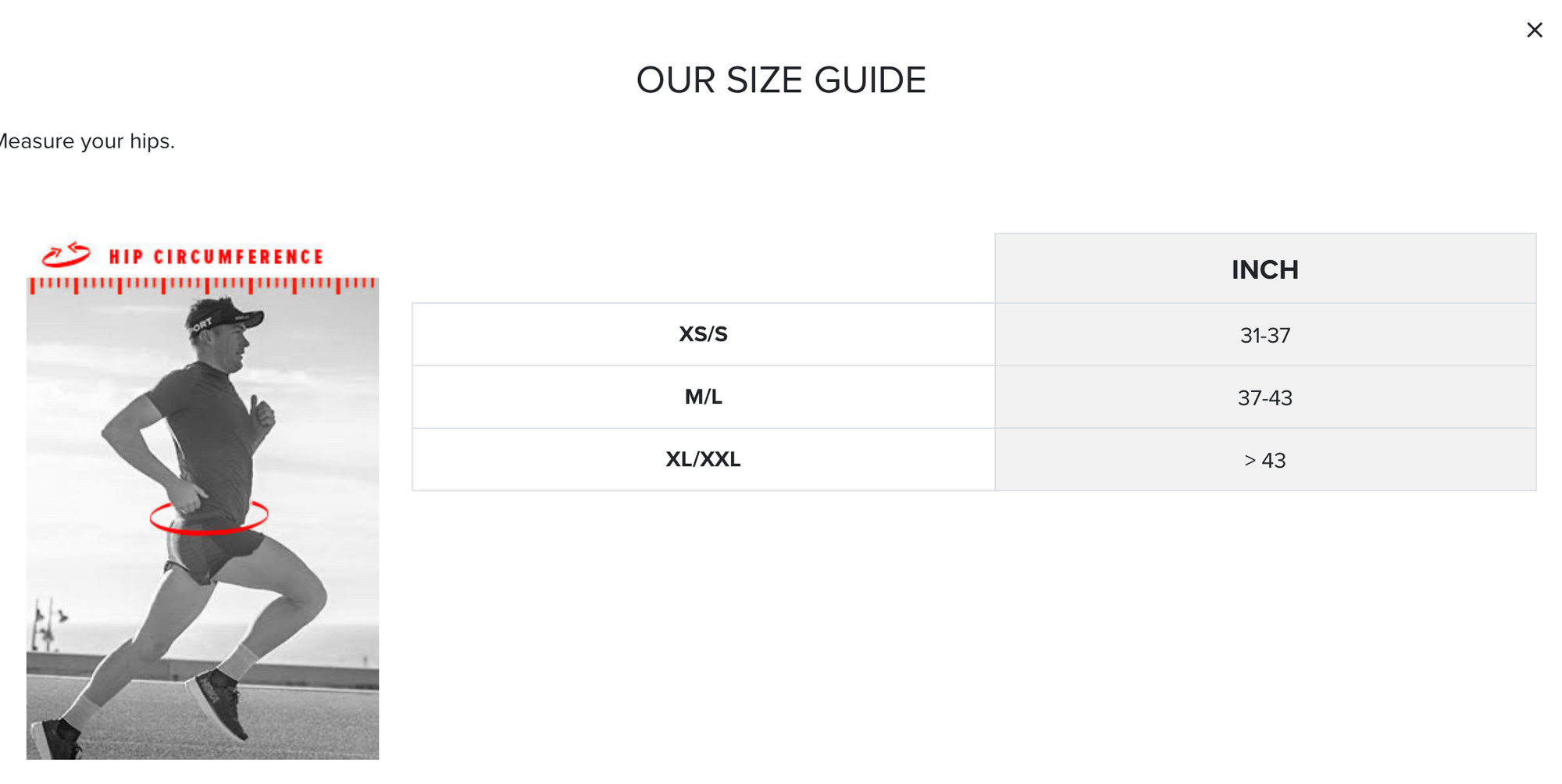Click the 'Measure your hips.' instruction text

click(86, 141)
